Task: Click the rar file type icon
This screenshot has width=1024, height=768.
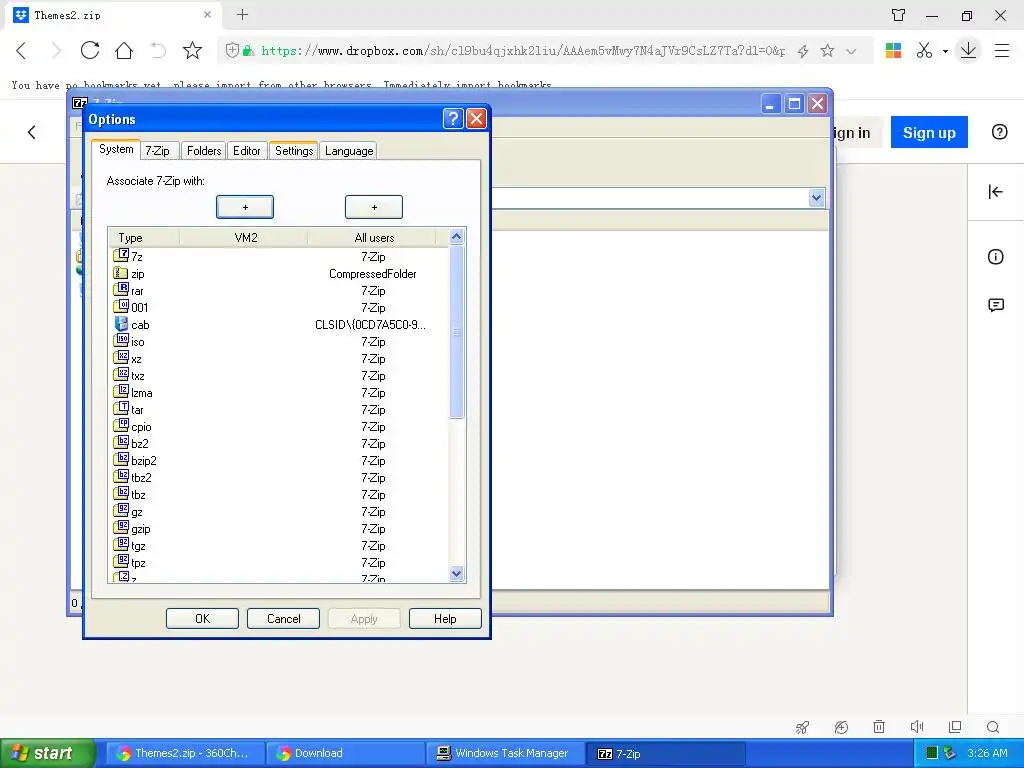Action: pos(121,290)
